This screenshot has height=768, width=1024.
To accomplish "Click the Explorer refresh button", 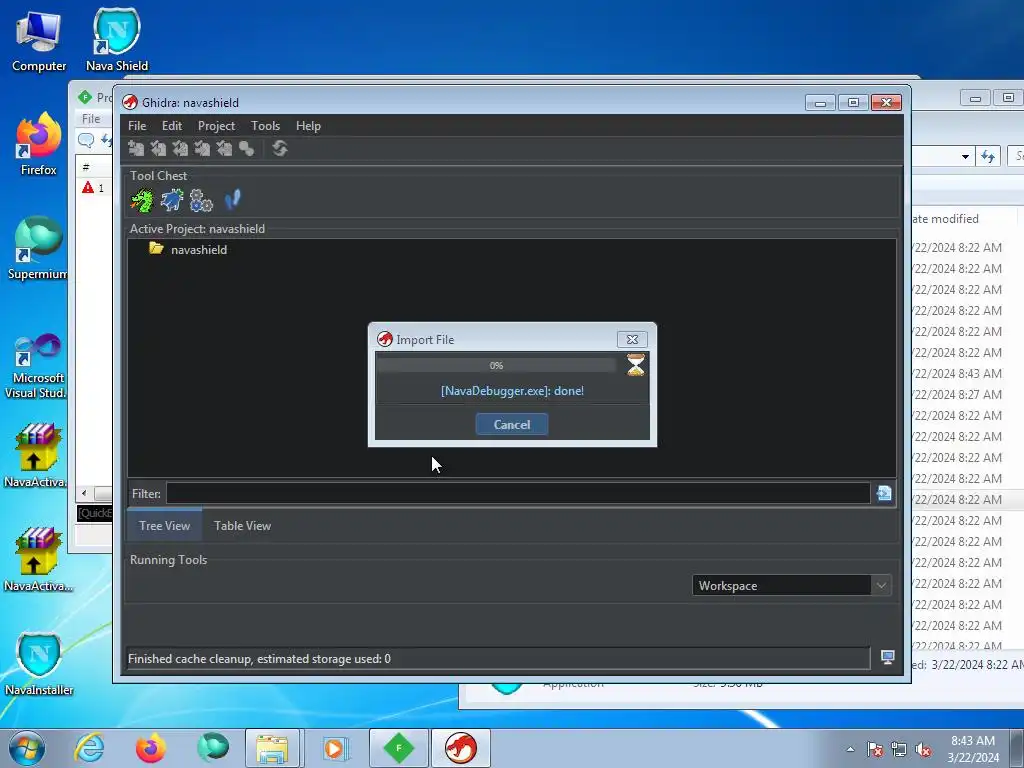I will (988, 157).
